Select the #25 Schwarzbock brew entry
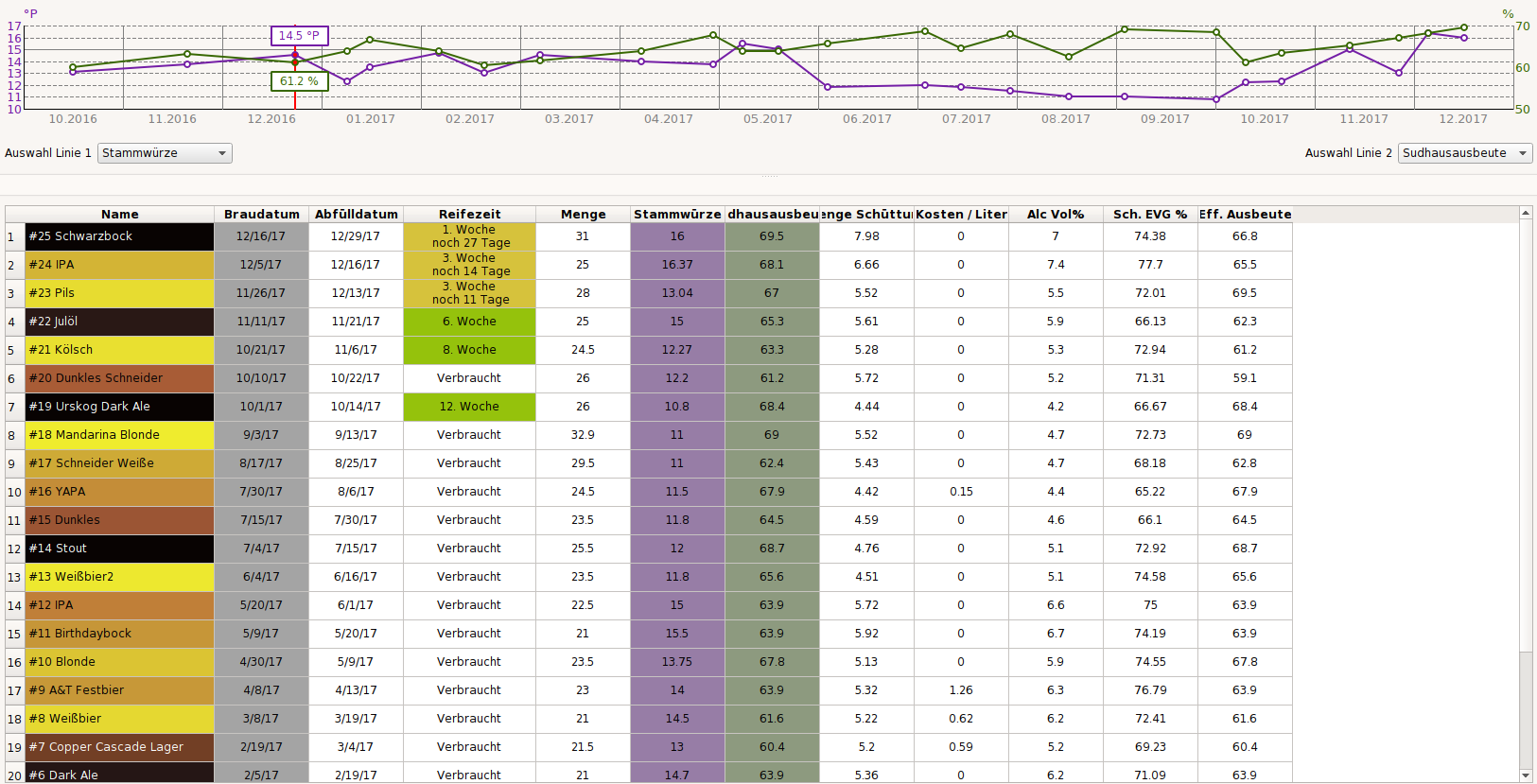 pos(119,236)
